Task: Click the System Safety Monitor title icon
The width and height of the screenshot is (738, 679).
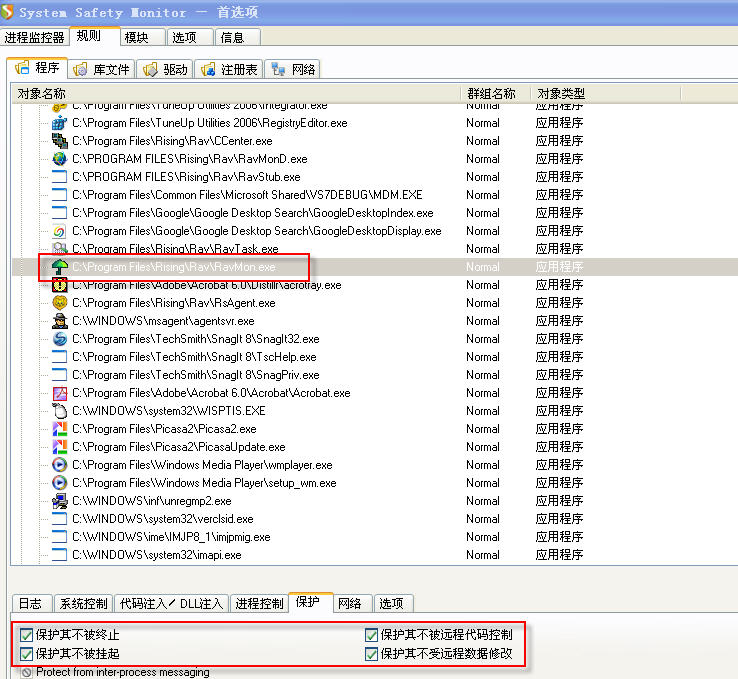Action: click(x=7, y=12)
